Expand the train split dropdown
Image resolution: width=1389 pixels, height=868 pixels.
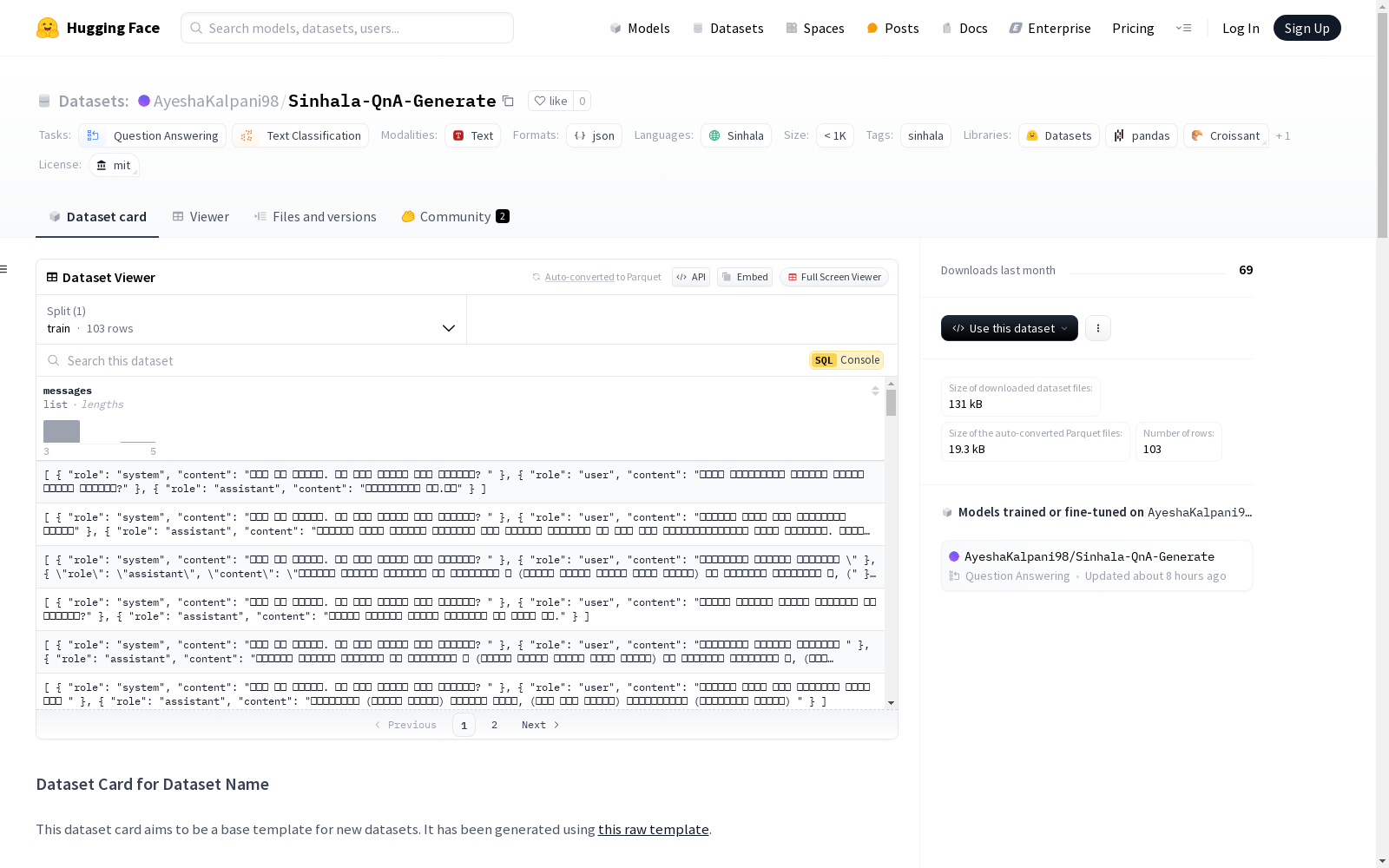(251, 319)
